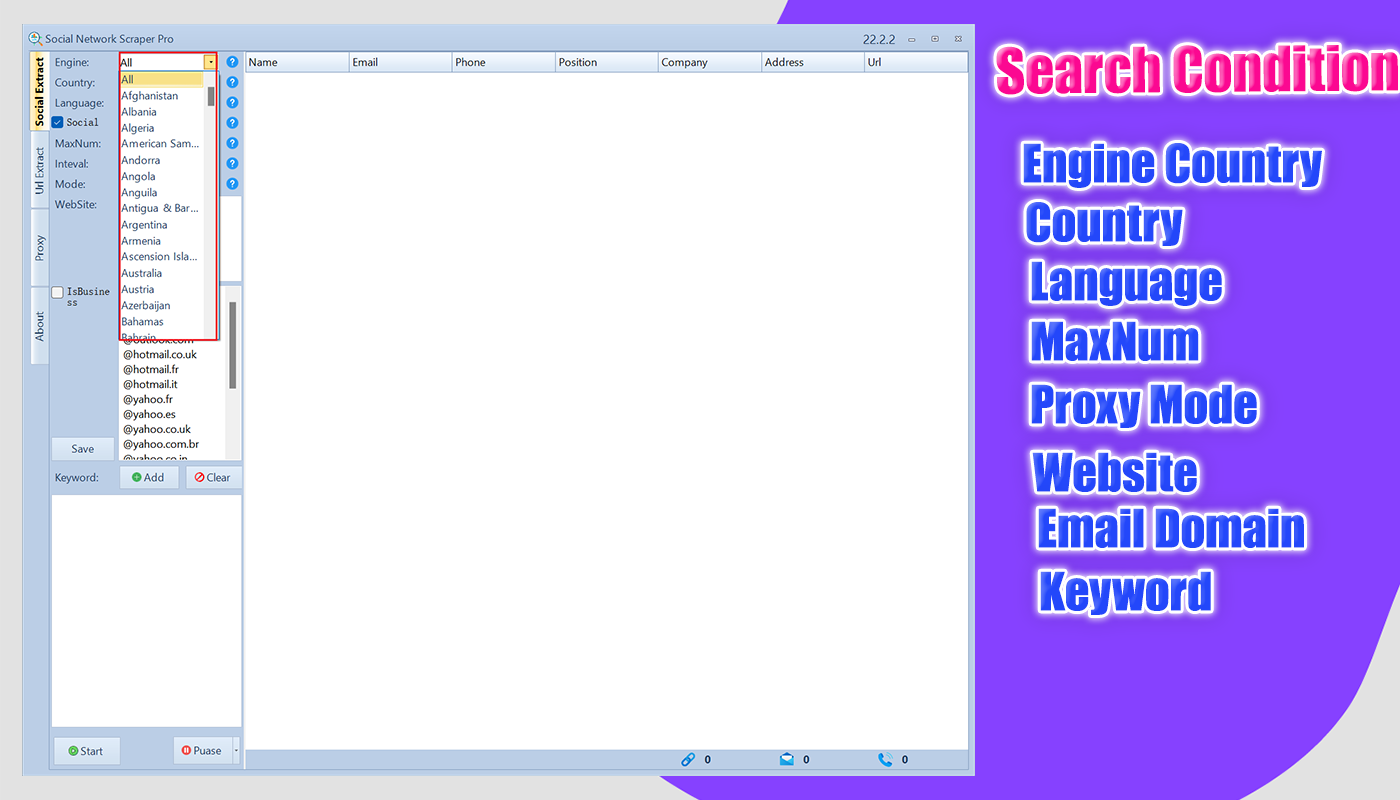Switch to the Social Extract tab
The width and height of the screenshot is (1400, 800).
[x=40, y=92]
